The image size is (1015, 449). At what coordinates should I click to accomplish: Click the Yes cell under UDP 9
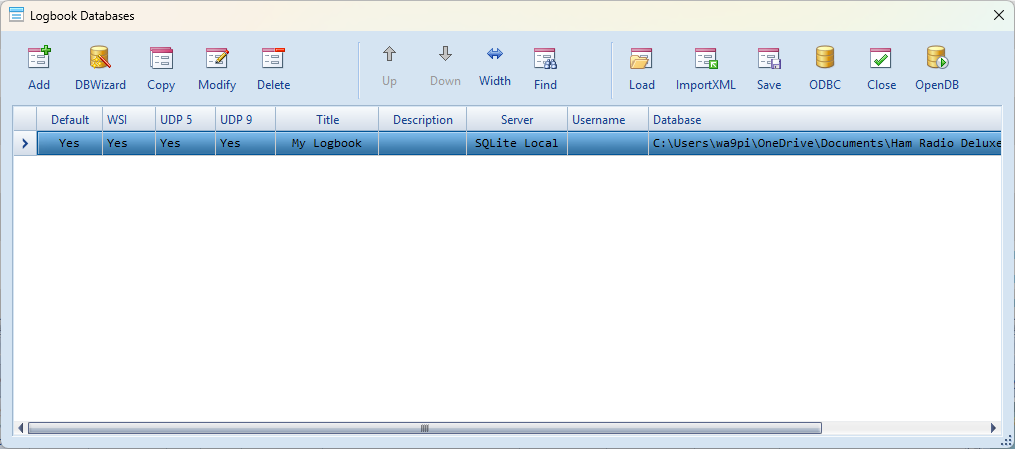(x=245, y=144)
